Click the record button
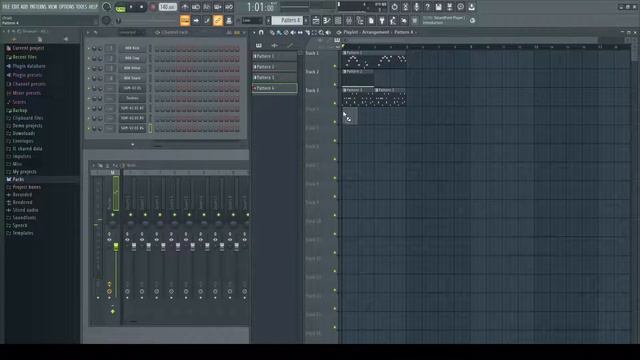640x360 pixels. click(153, 7)
